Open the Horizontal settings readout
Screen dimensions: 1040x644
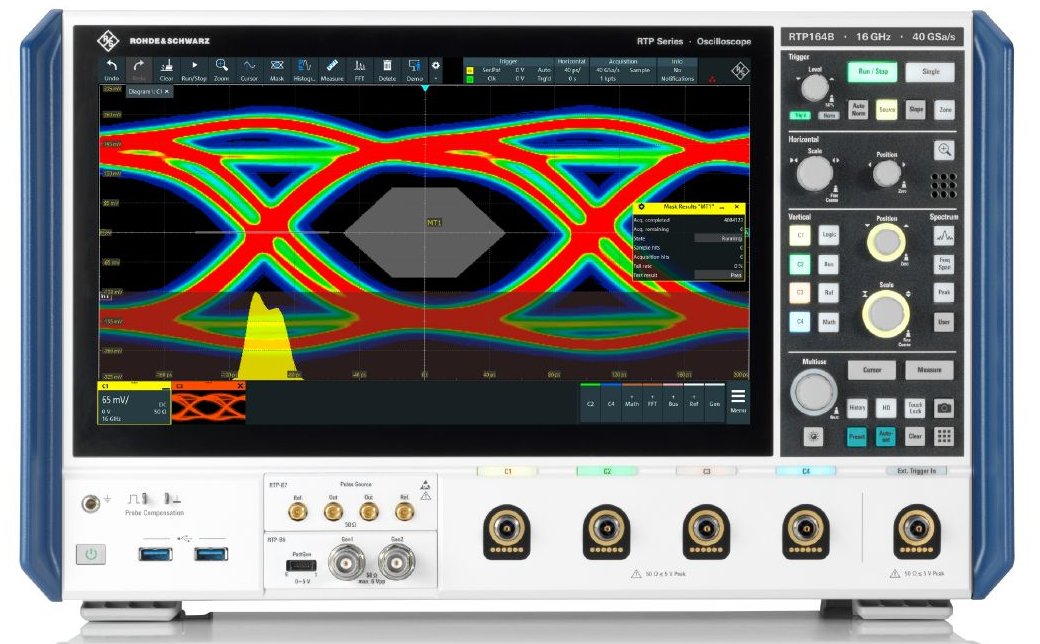click(x=572, y=70)
